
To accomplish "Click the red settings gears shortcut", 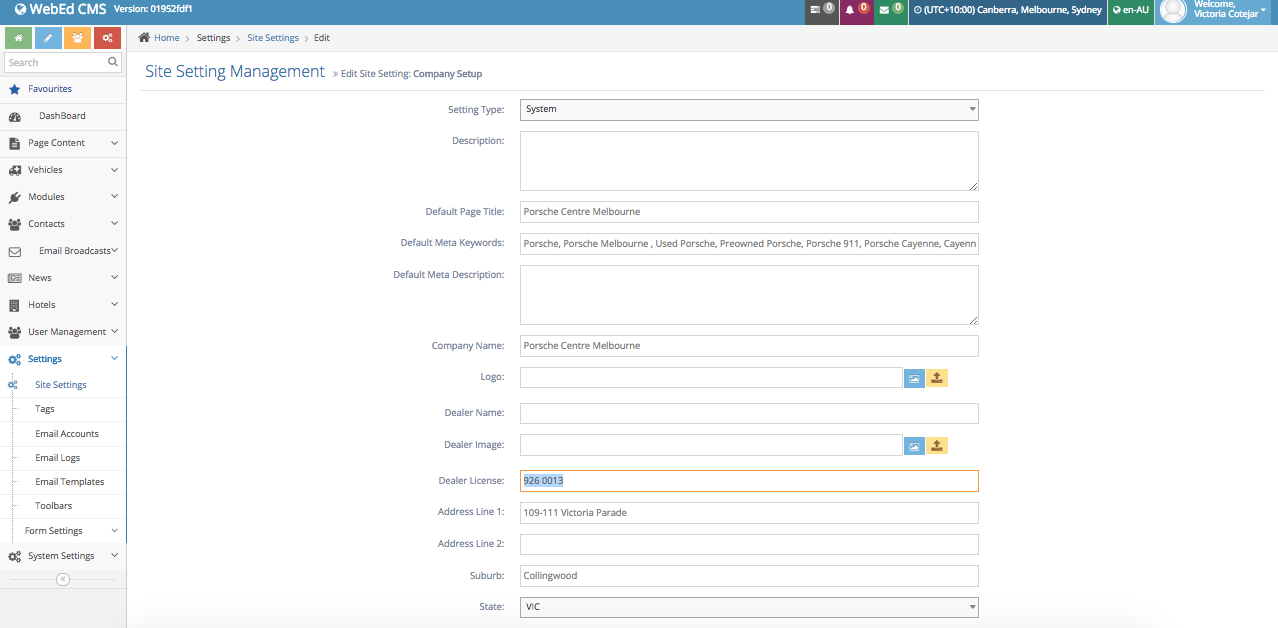I will click(x=107, y=38).
